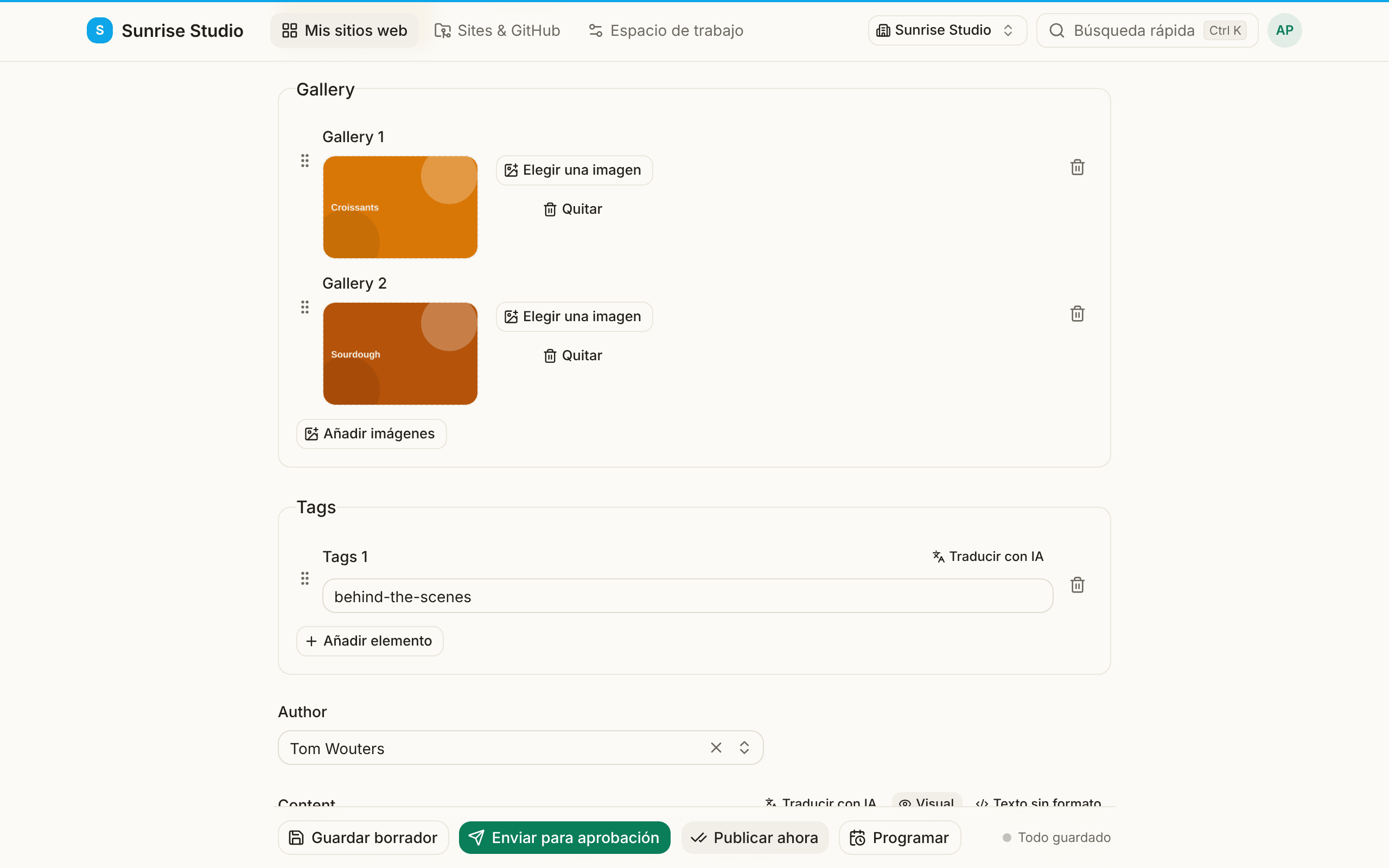1389x868 pixels.
Task: Open the AP user avatar menu
Action: (1284, 30)
